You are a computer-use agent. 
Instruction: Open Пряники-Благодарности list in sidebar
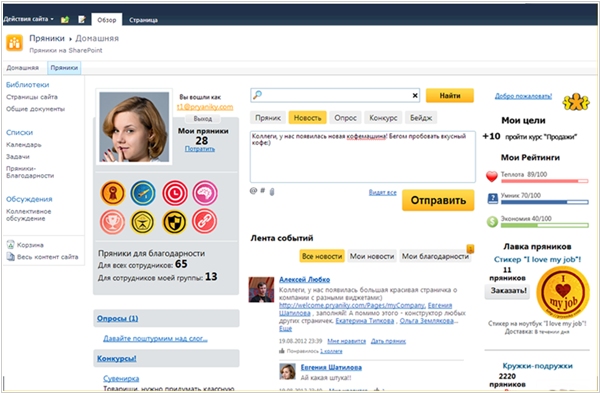click(30, 172)
